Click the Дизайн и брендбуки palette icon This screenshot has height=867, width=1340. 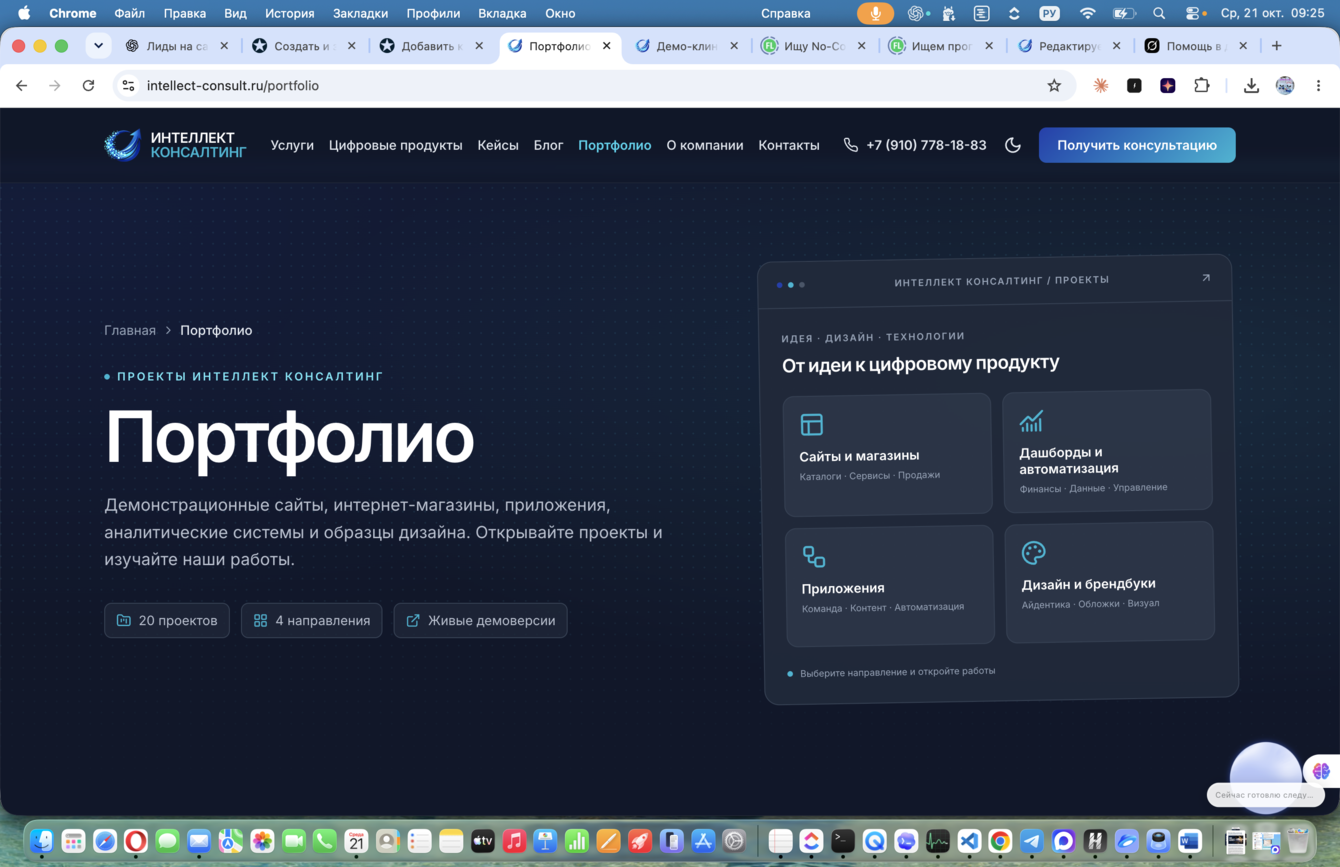click(1033, 552)
